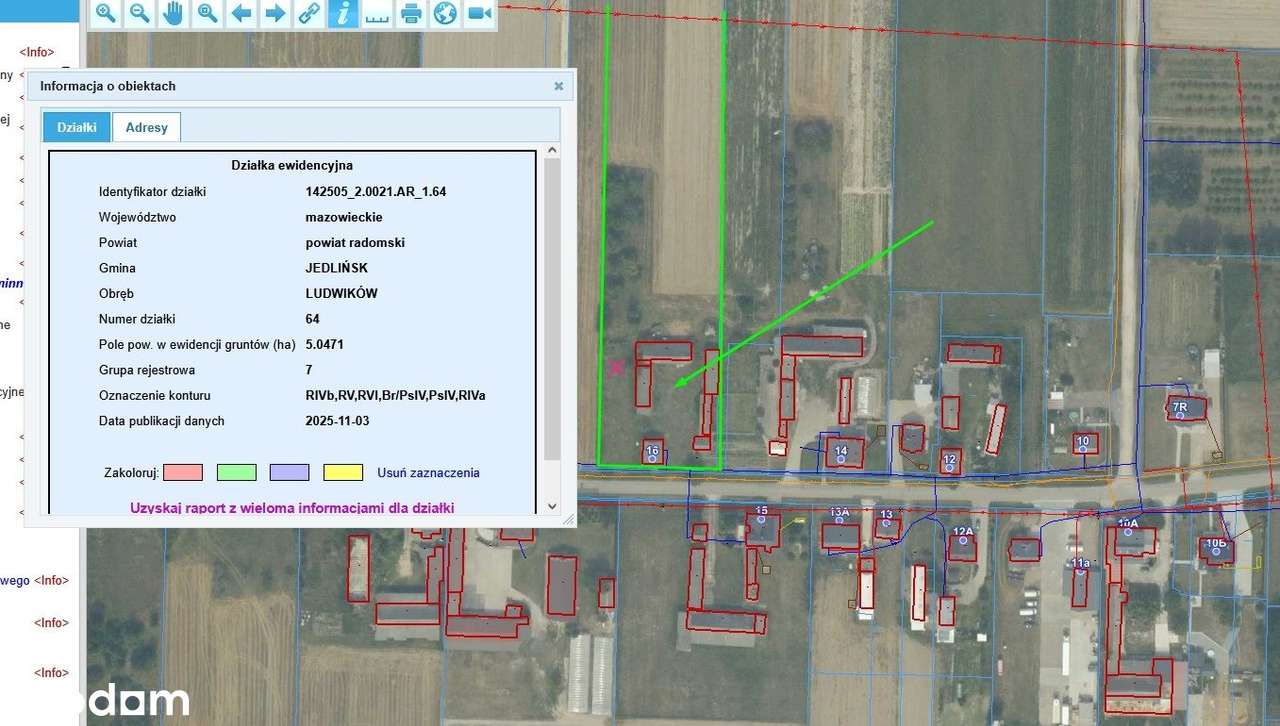
Task: Click the back navigation arrow
Action: (x=241, y=14)
